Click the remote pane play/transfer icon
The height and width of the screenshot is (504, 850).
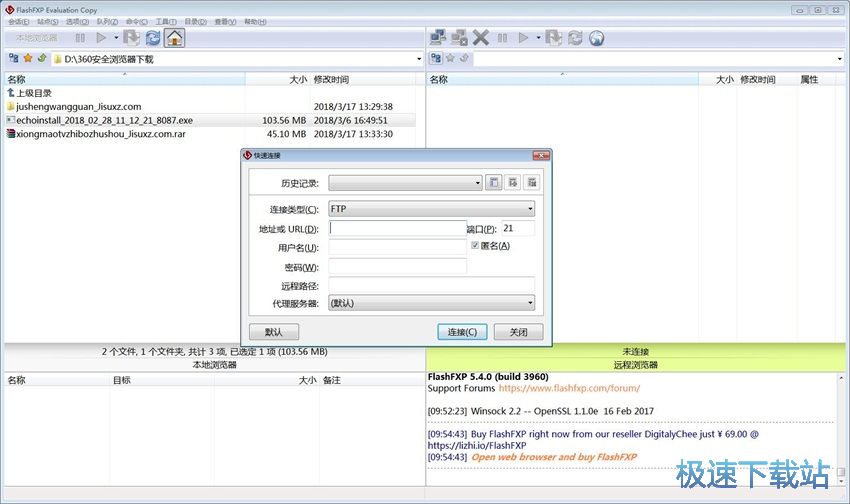(523, 38)
